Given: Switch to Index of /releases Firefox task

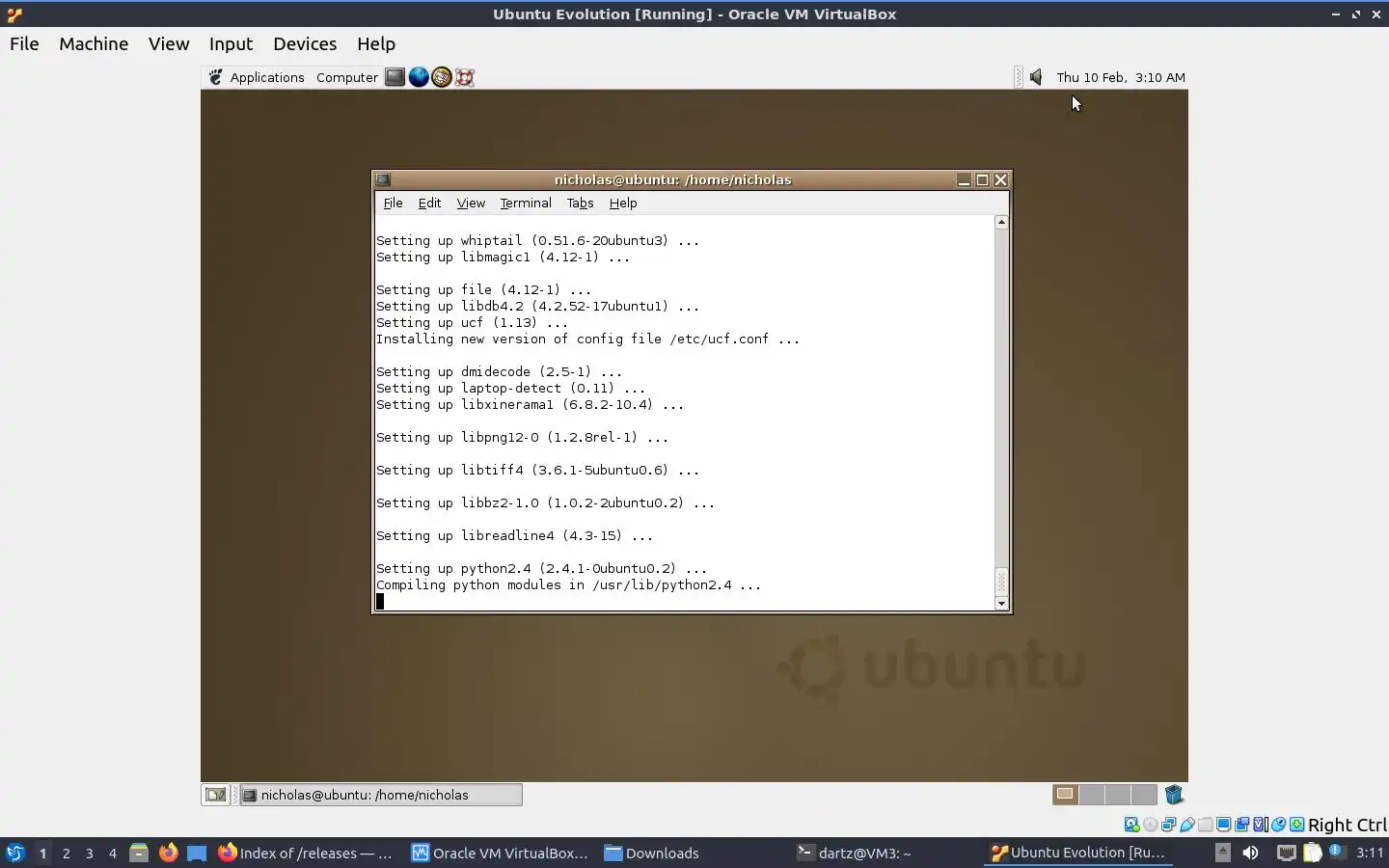Looking at the screenshot, I should coord(305,853).
